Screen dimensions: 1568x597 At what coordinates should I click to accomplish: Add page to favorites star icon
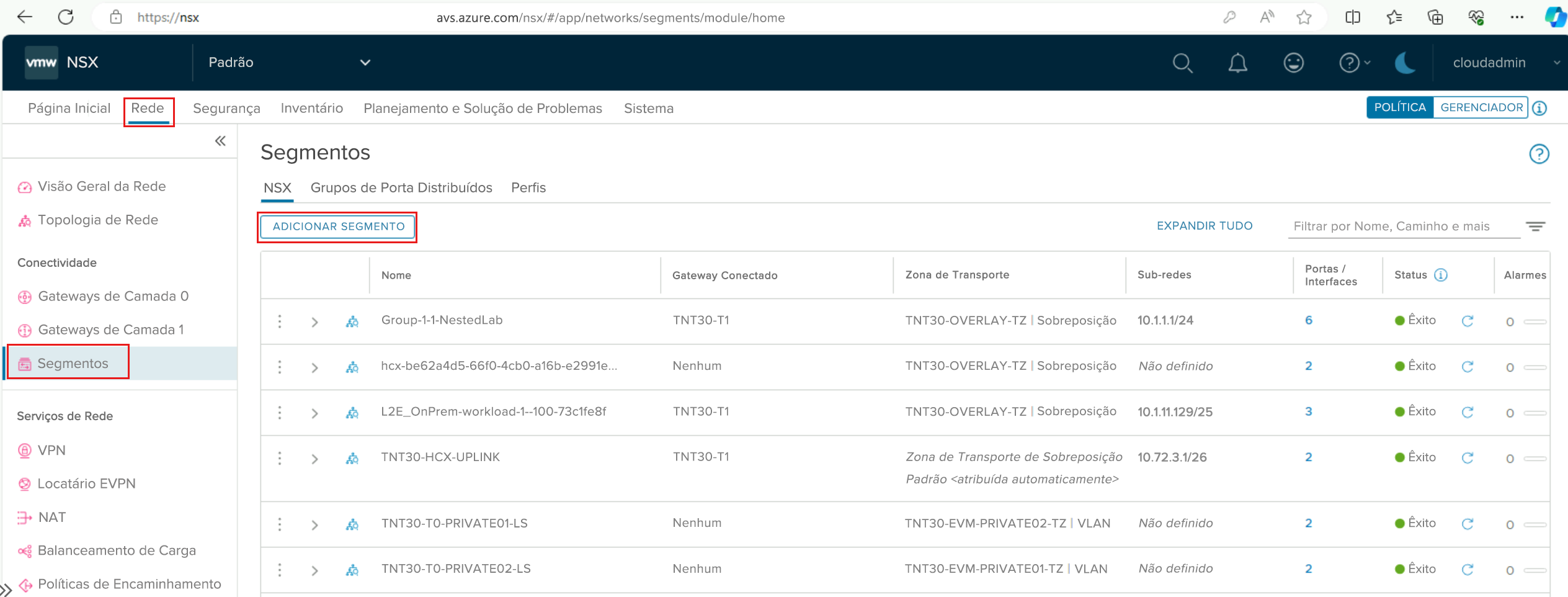1304,17
